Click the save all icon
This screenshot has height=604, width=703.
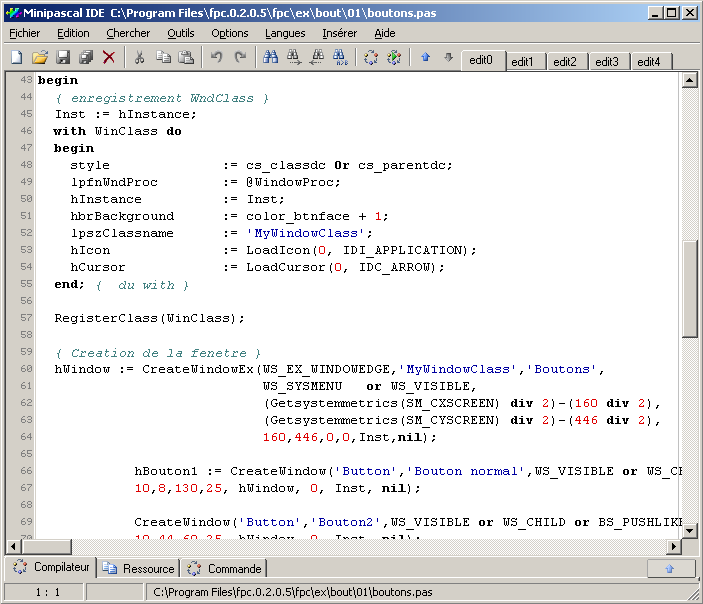click(x=86, y=58)
